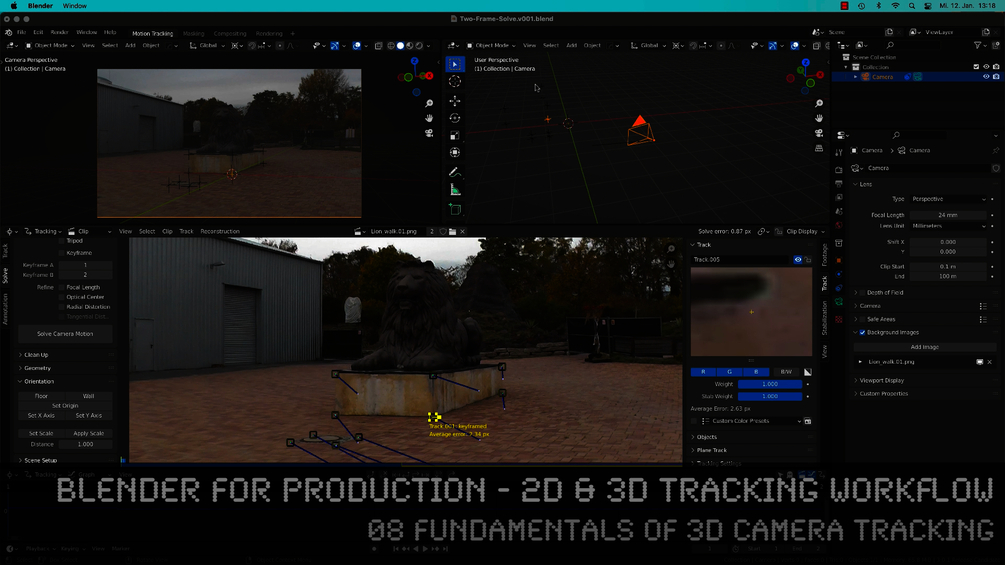Click Solve Camera Motion button
This screenshot has width=1005, height=565.
point(65,334)
